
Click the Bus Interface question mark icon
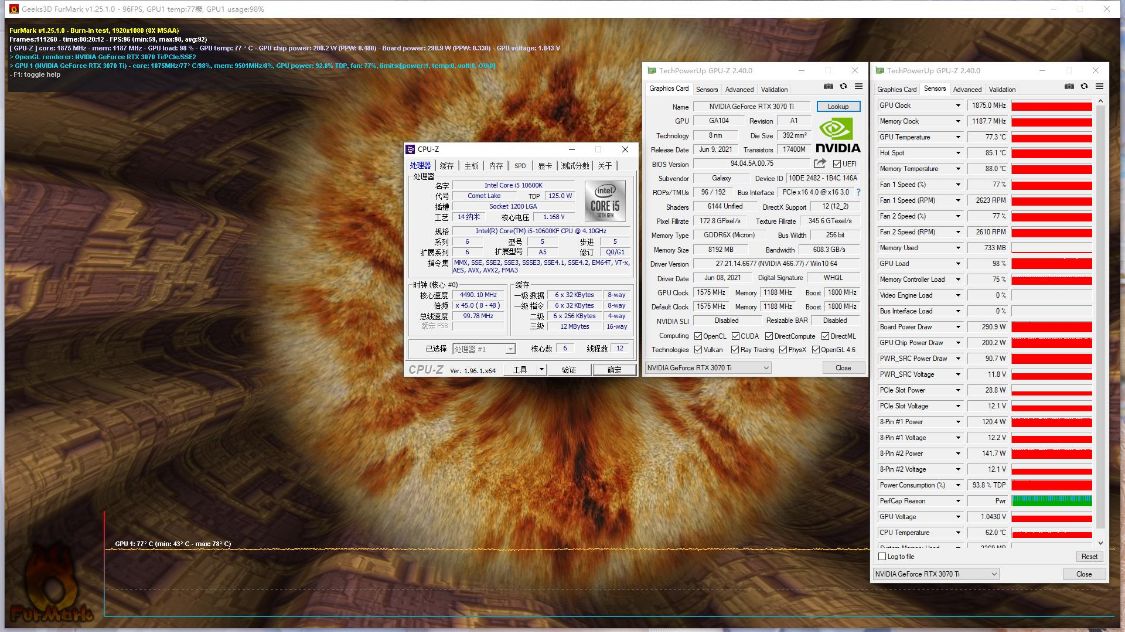click(858, 192)
